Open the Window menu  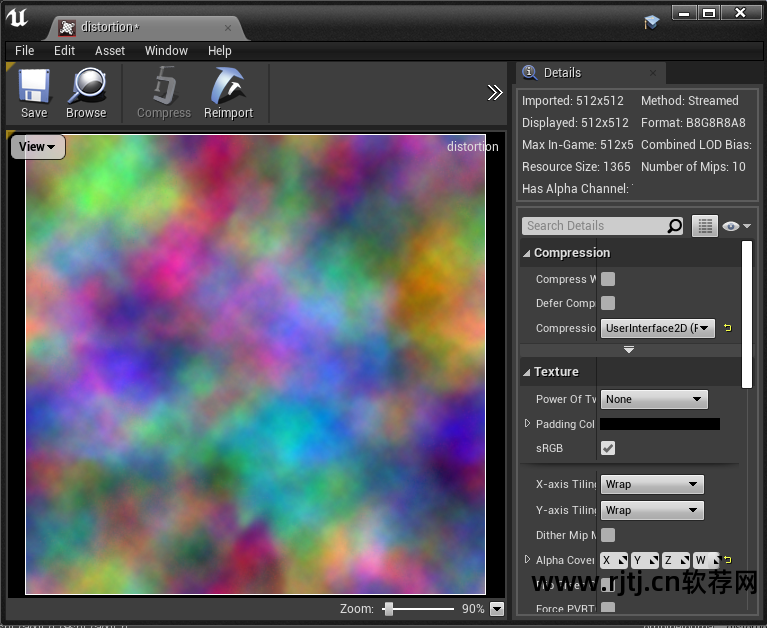tap(166, 51)
